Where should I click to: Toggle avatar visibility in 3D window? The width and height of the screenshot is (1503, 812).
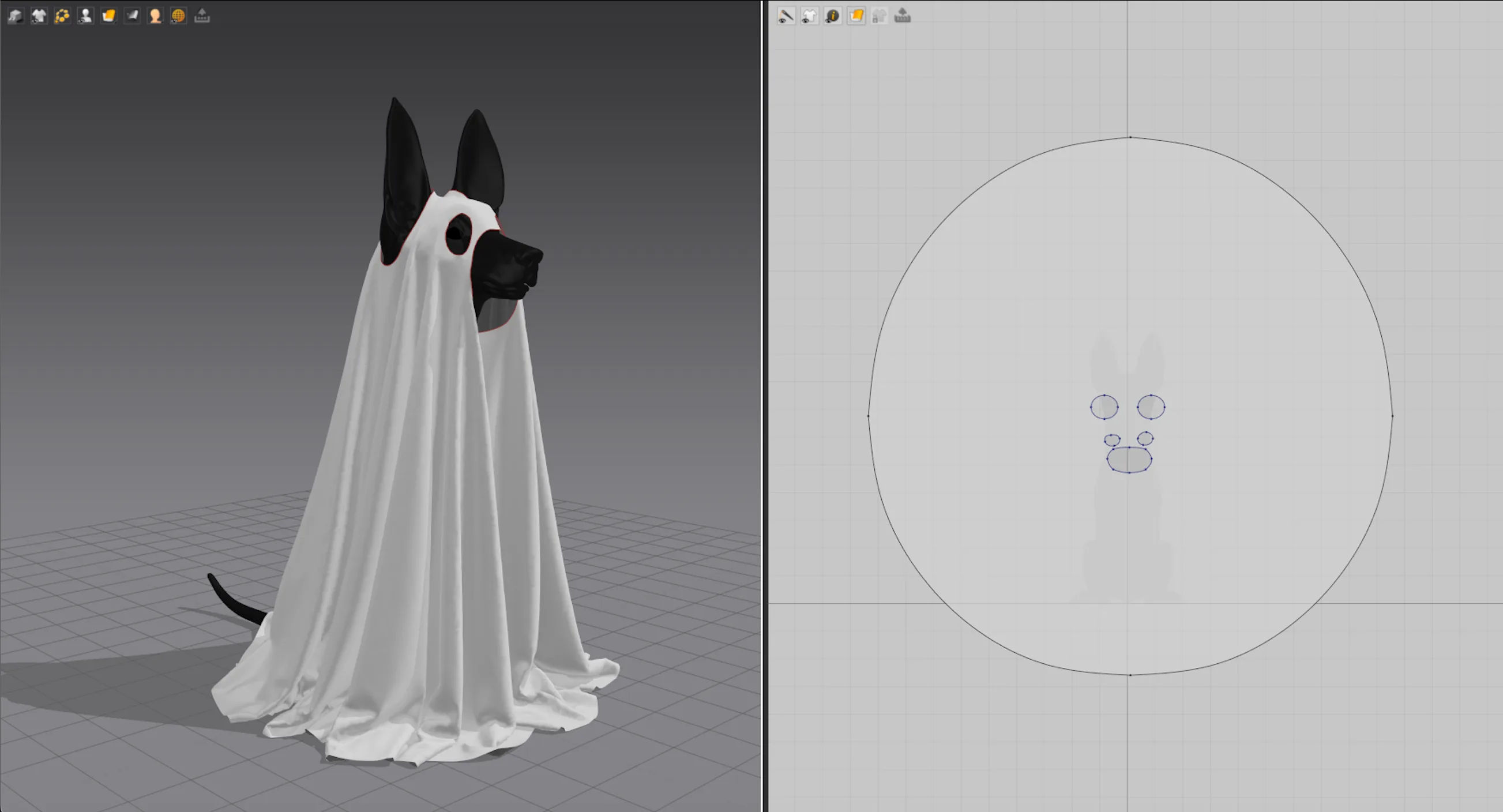click(85, 16)
